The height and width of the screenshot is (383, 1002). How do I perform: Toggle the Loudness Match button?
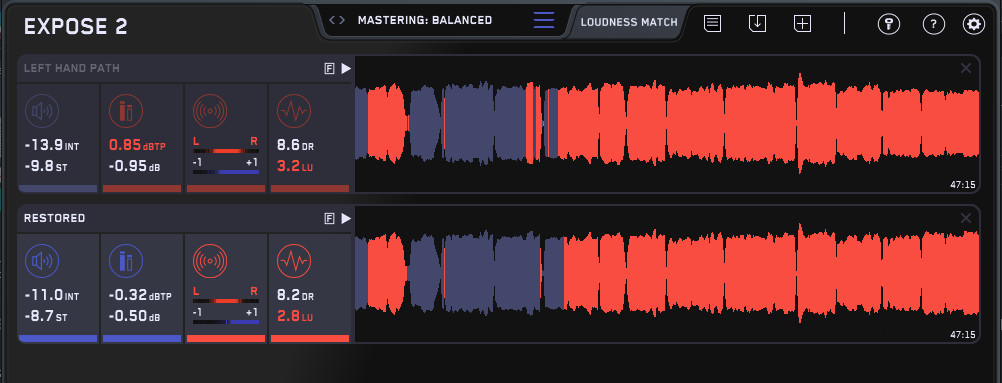tap(629, 22)
